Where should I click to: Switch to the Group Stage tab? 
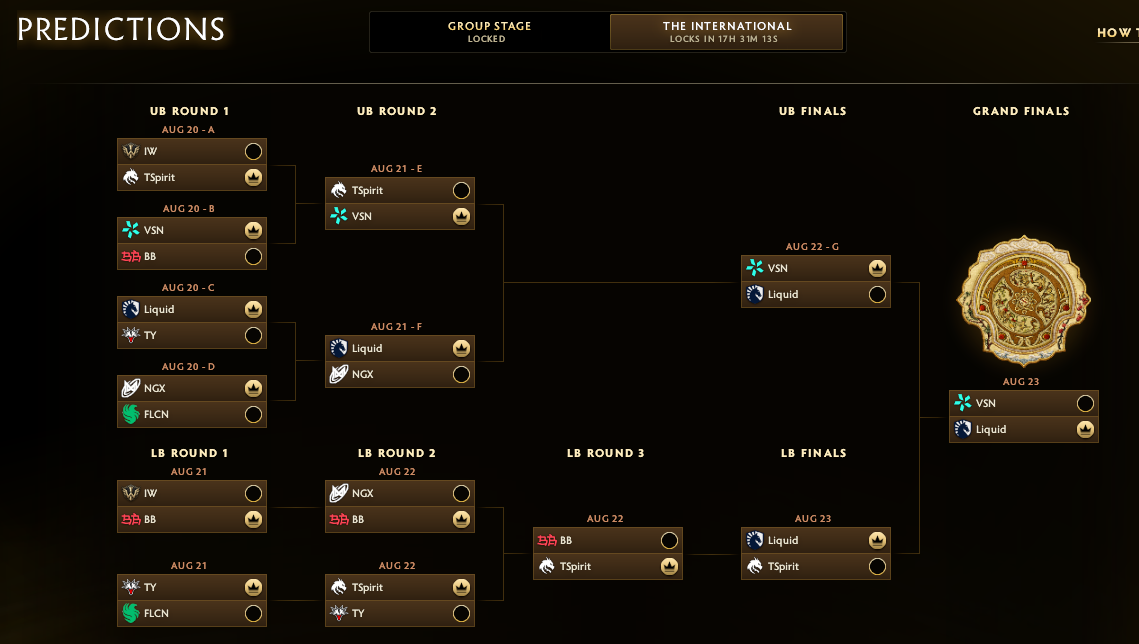(x=490, y=32)
